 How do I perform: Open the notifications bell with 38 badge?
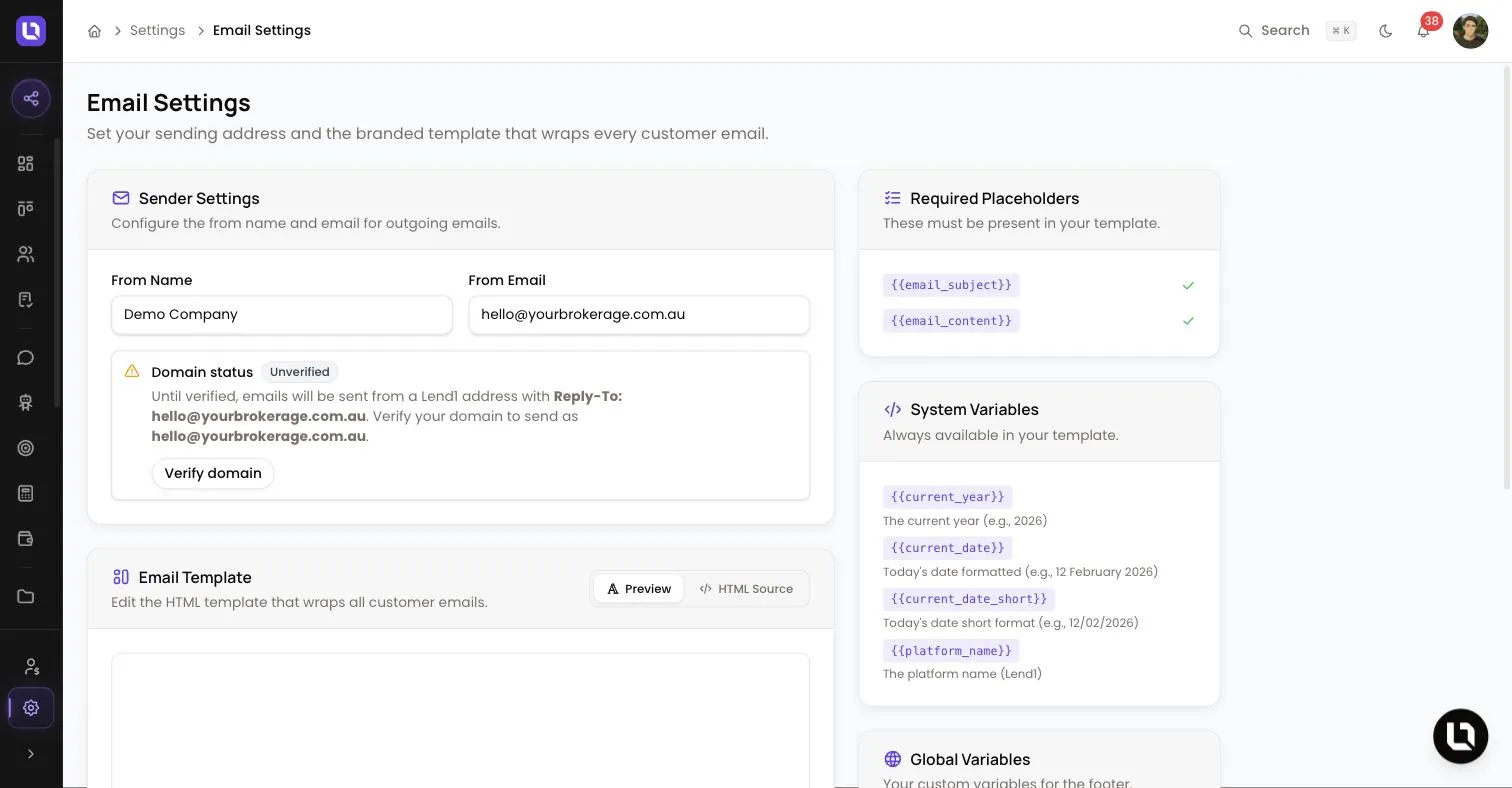pos(1424,31)
